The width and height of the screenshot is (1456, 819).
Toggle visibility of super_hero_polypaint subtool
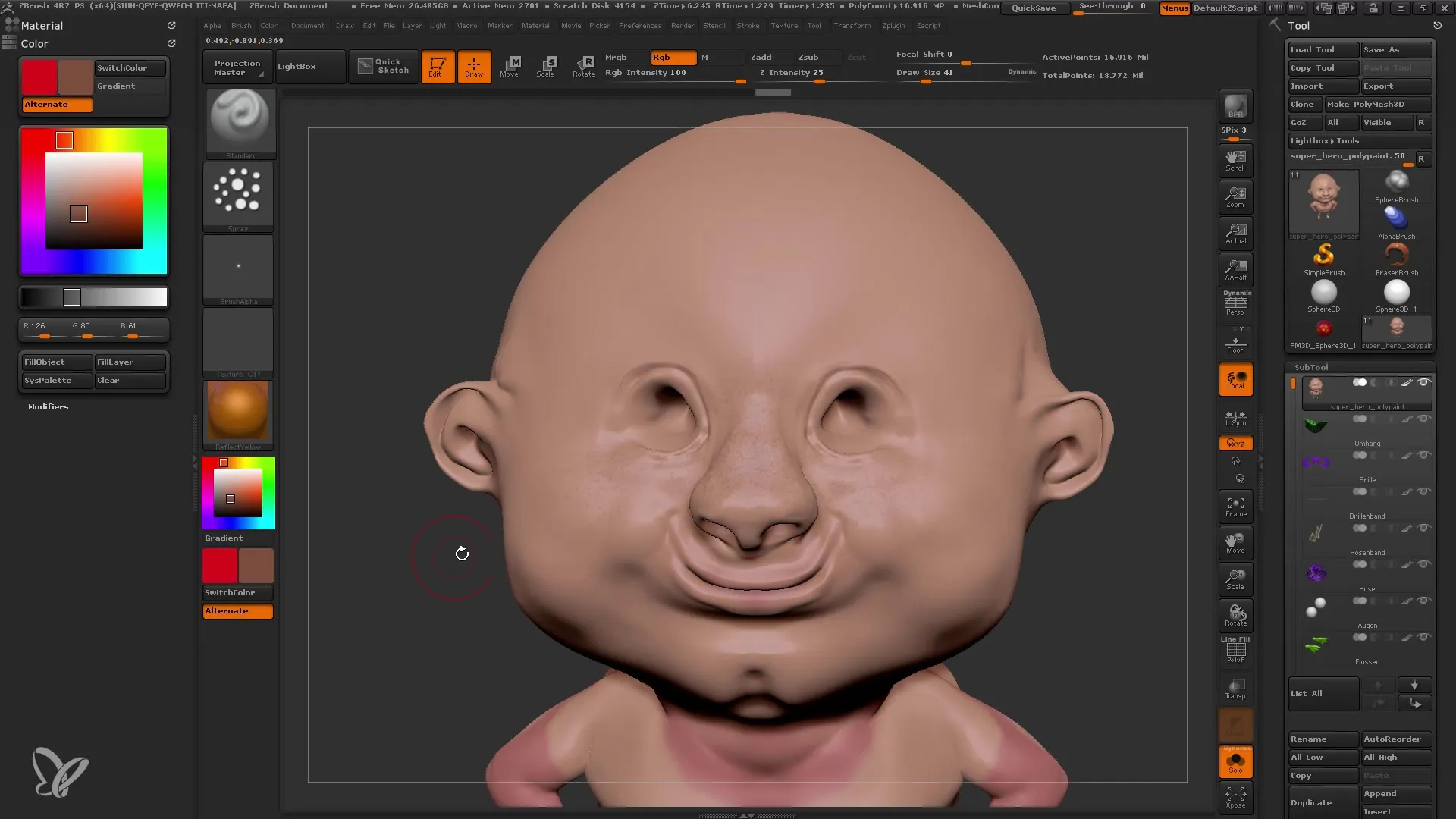point(1426,382)
